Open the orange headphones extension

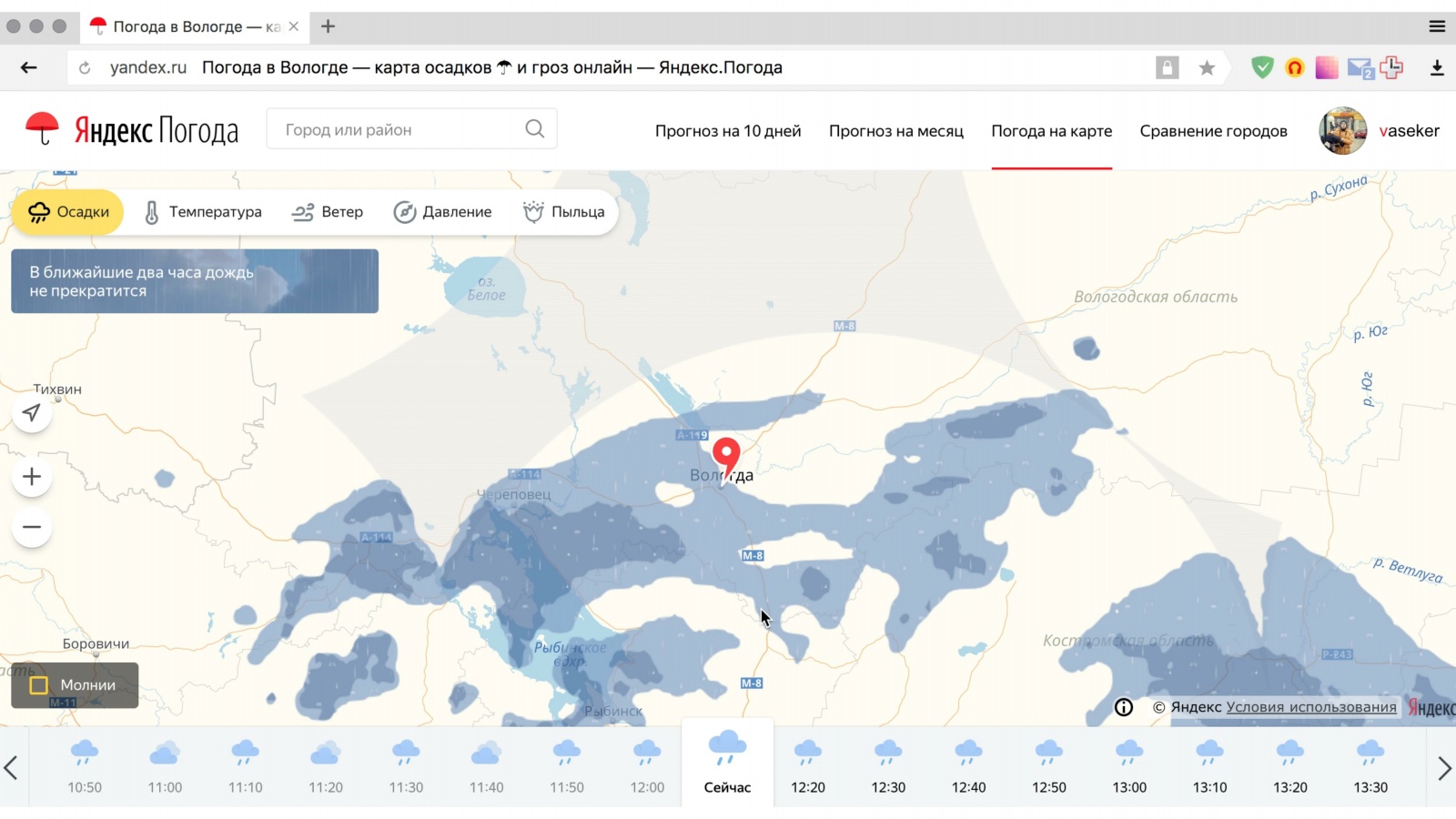coord(1295,67)
